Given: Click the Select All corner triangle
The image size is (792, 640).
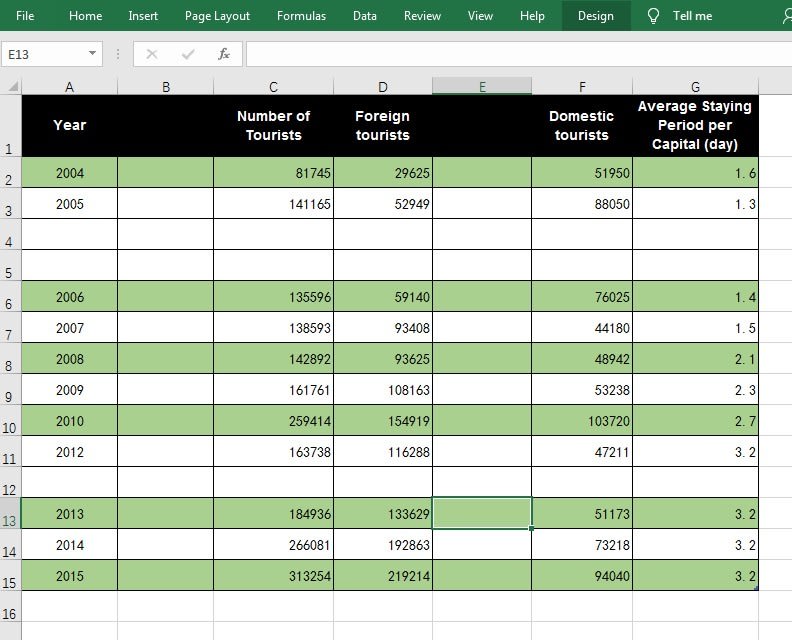Looking at the screenshot, I should pos(13,87).
